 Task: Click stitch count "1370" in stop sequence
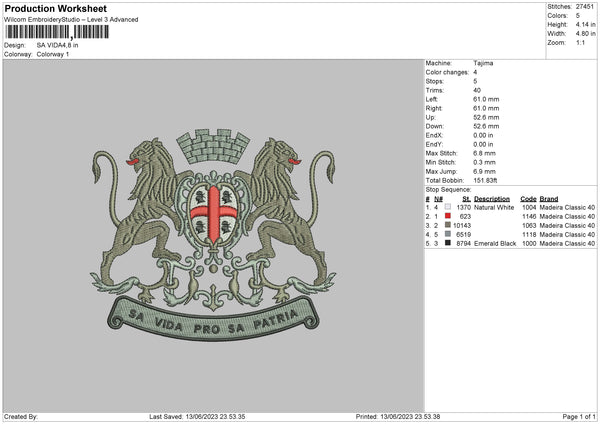(x=464, y=207)
